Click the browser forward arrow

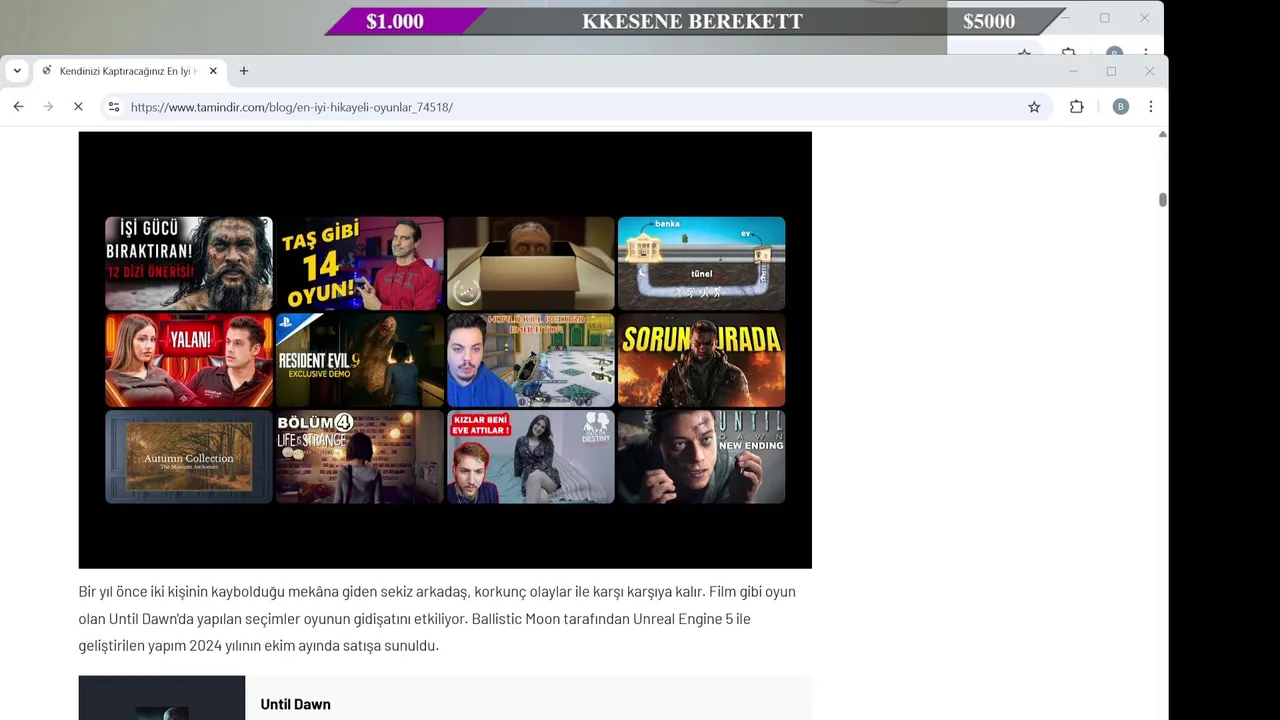coord(48,107)
